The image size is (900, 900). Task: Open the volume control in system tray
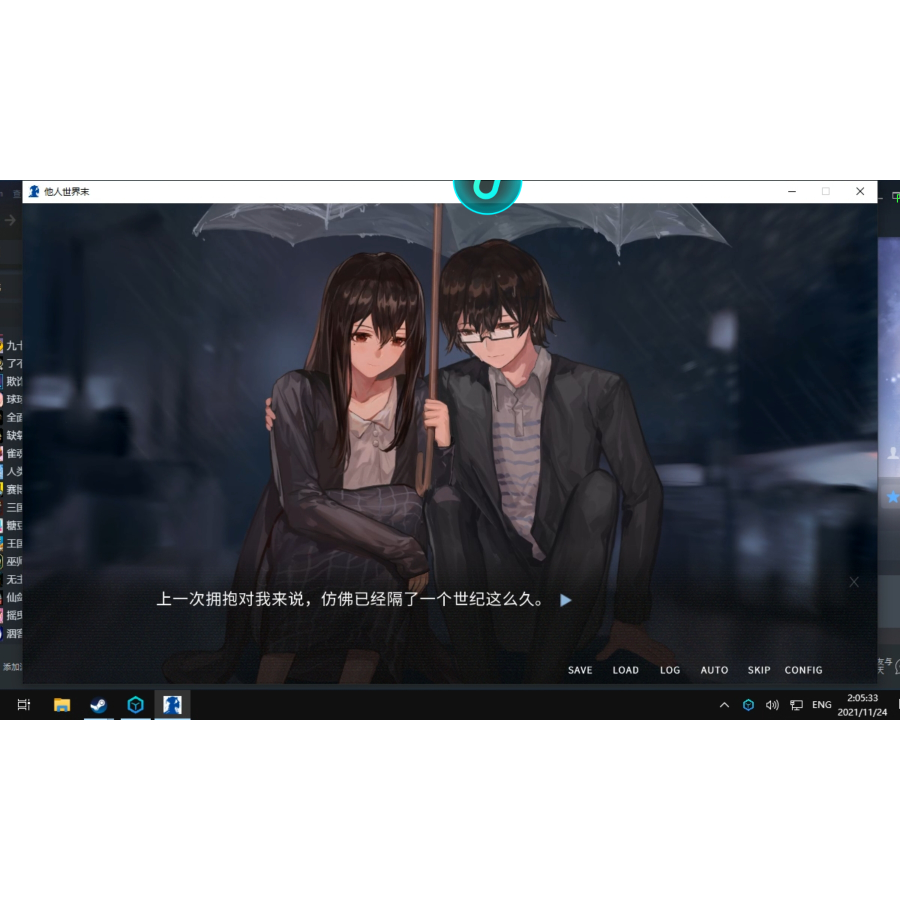point(772,705)
